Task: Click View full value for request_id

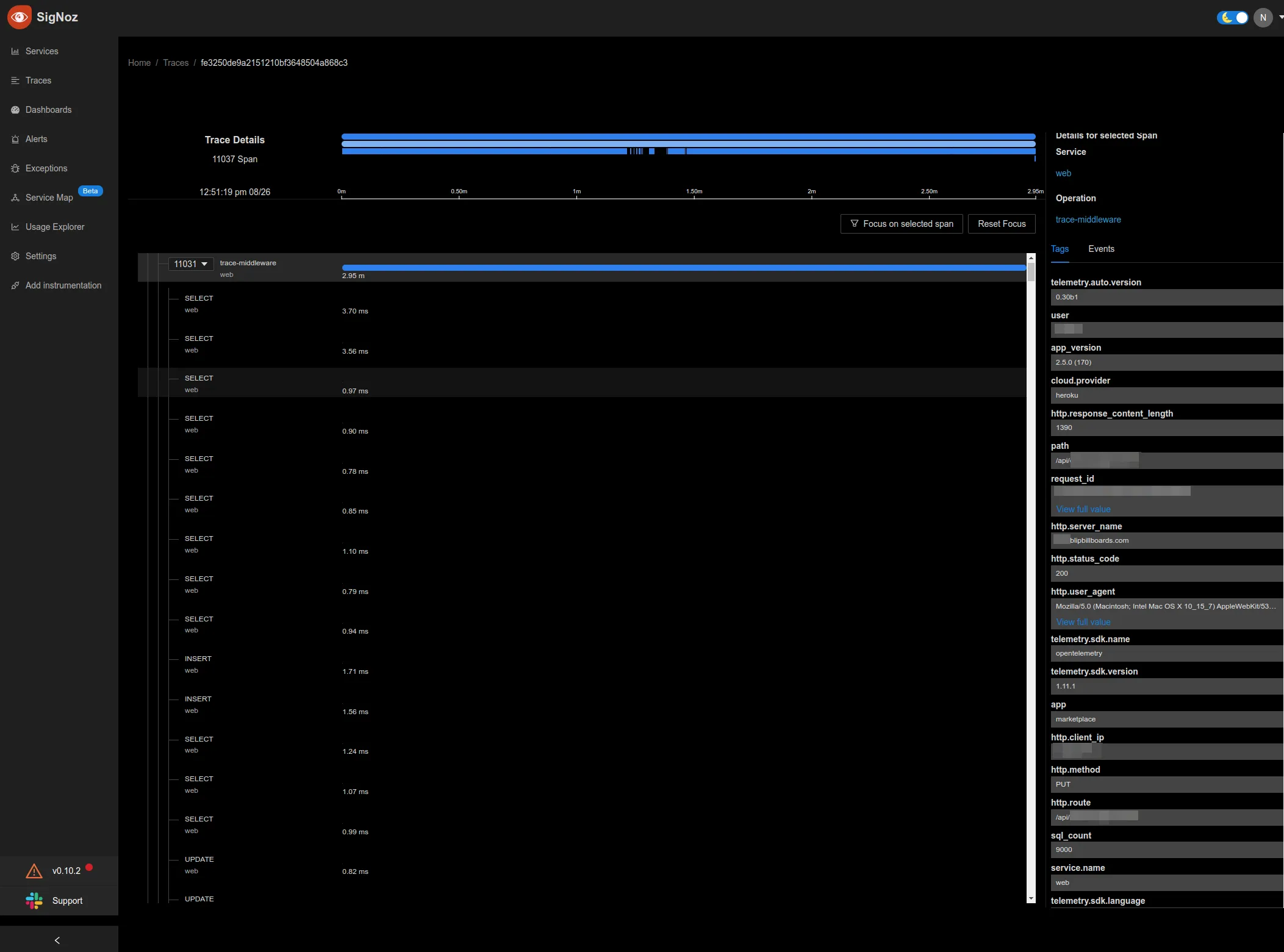Action: click(x=1082, y=509)
